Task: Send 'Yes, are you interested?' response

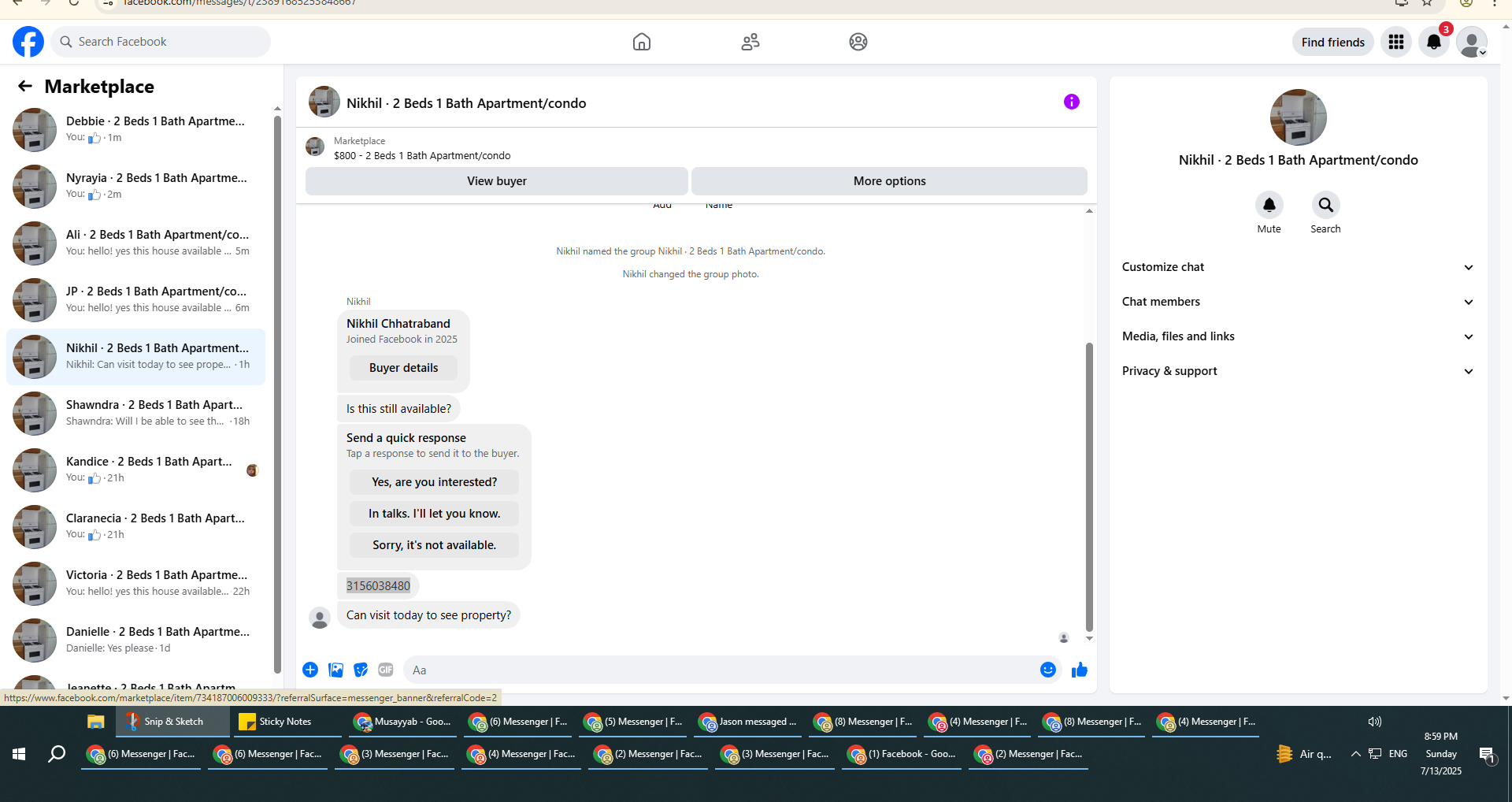Action: (x=435, y=482)
